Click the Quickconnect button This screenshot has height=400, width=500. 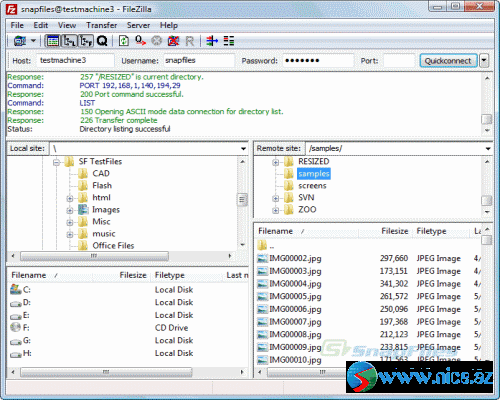tap(448, 61)
